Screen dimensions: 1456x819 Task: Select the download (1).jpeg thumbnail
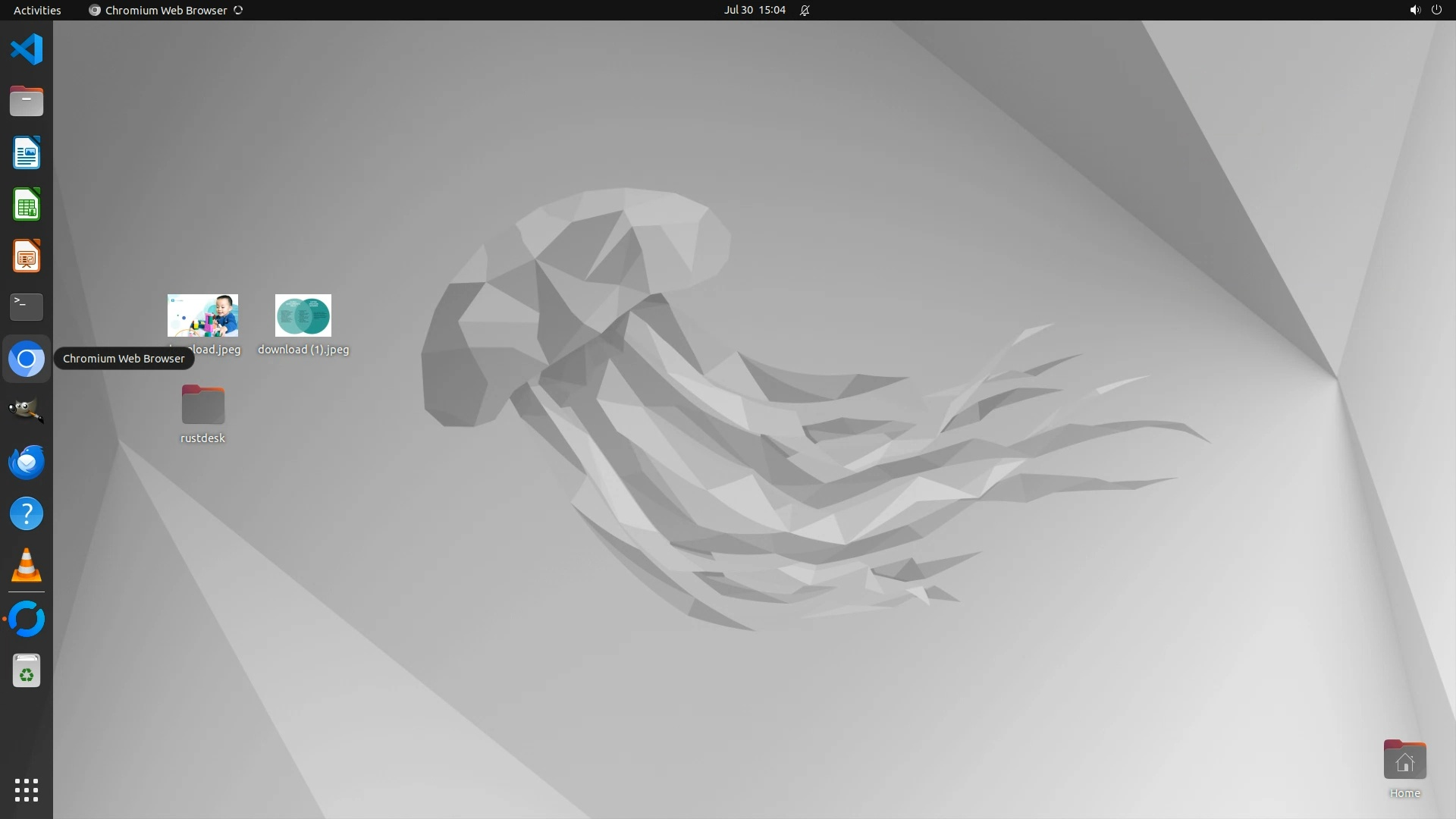303,315
